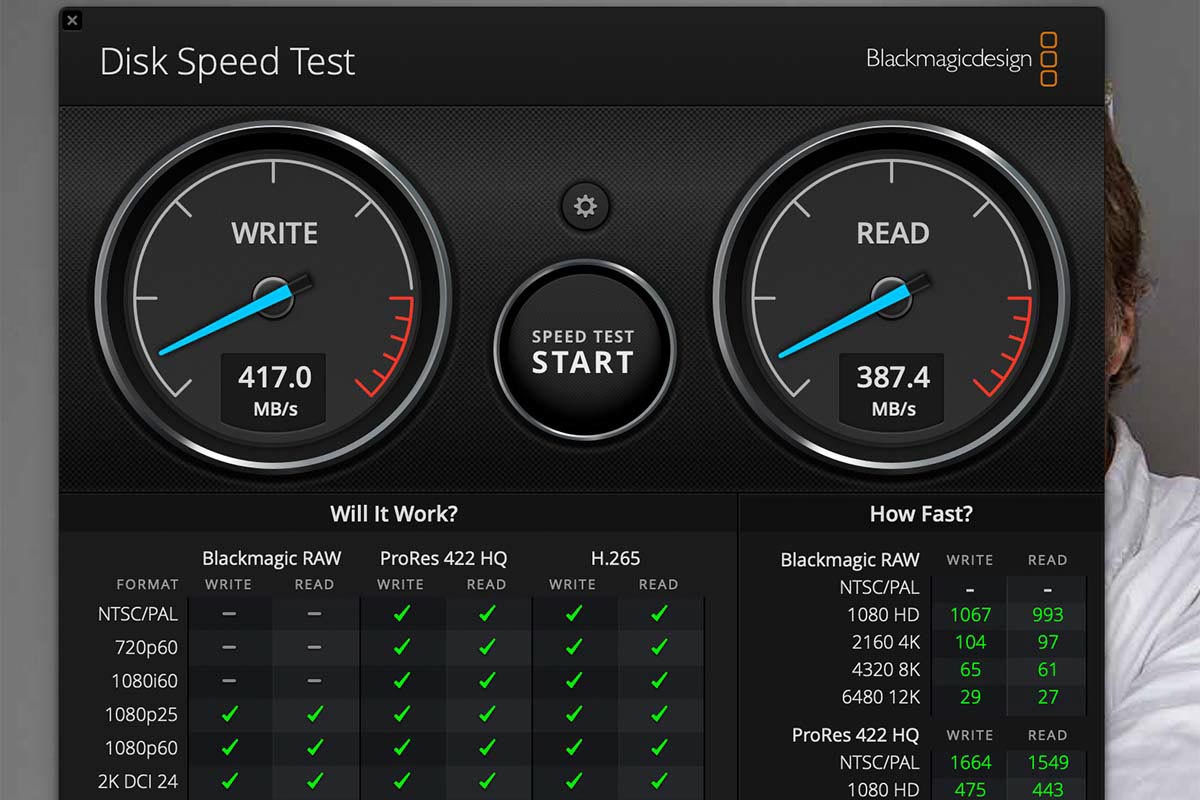Click the 6480 12K read value 27
Image resolution: width=1200 pixels, height=800 pixels.
coord(1047,697)
